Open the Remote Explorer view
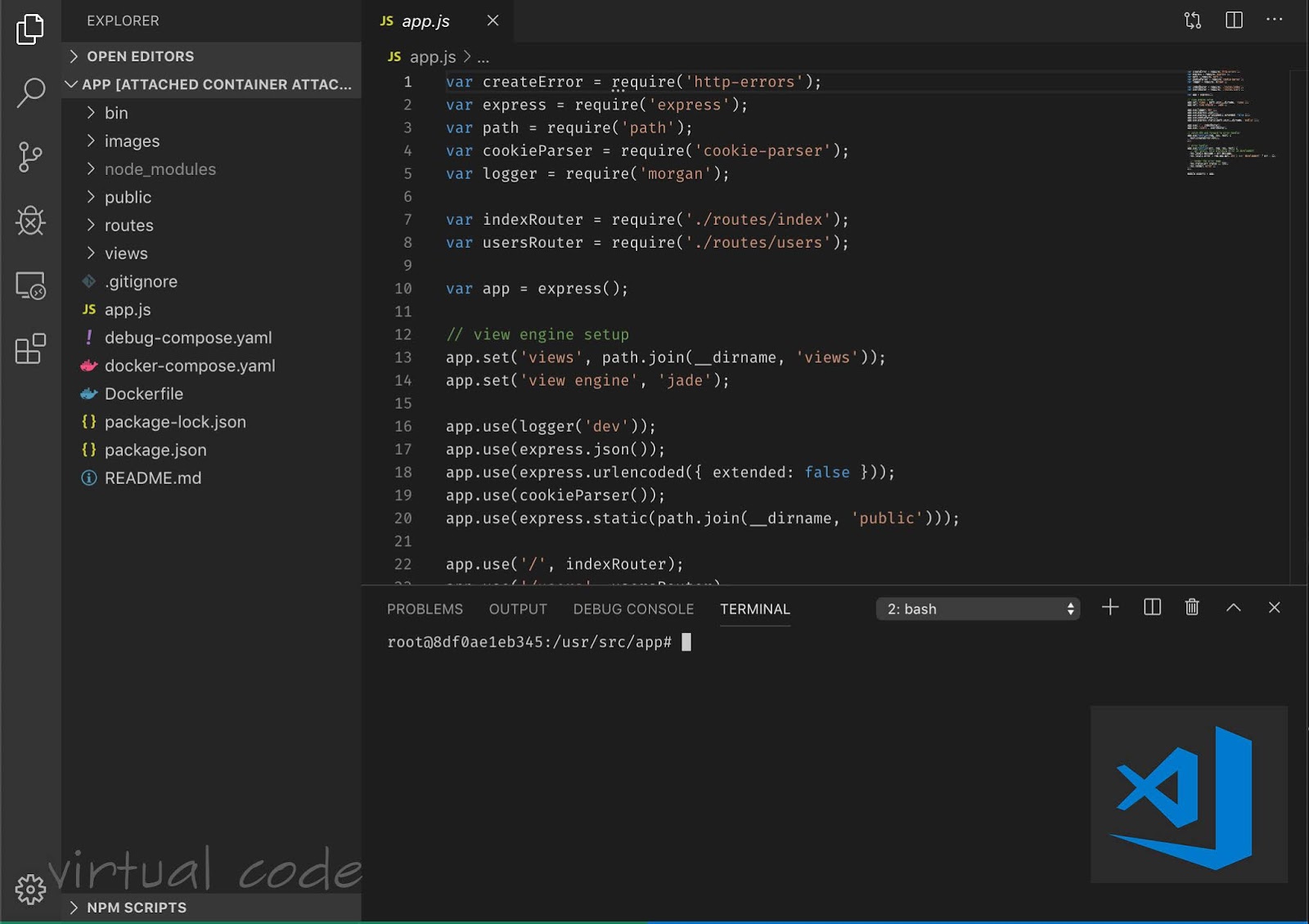 tap(30, 285)
